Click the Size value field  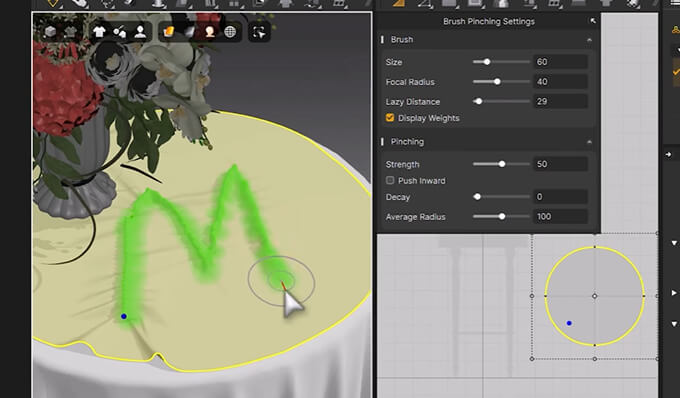(x=560, y=62)
